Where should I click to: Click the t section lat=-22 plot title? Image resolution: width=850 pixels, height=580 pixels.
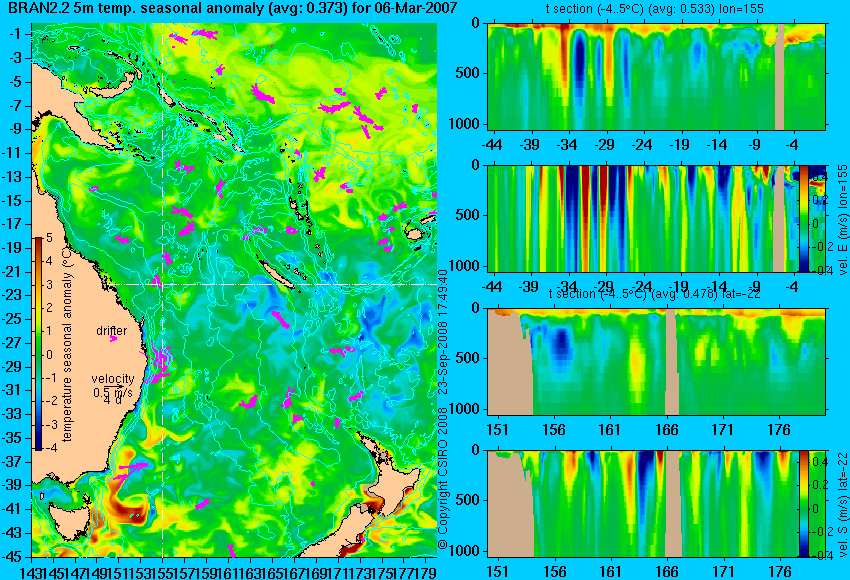click(654, 294)
